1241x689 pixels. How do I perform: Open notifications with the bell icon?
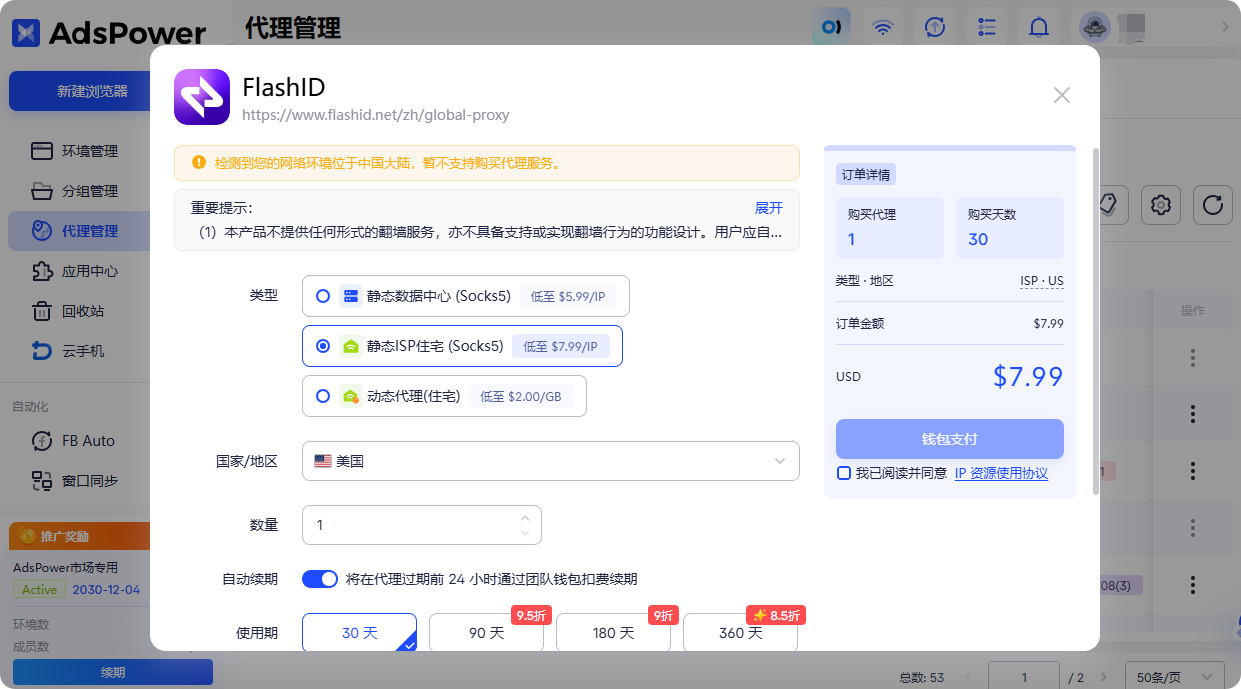point(1039,27)
